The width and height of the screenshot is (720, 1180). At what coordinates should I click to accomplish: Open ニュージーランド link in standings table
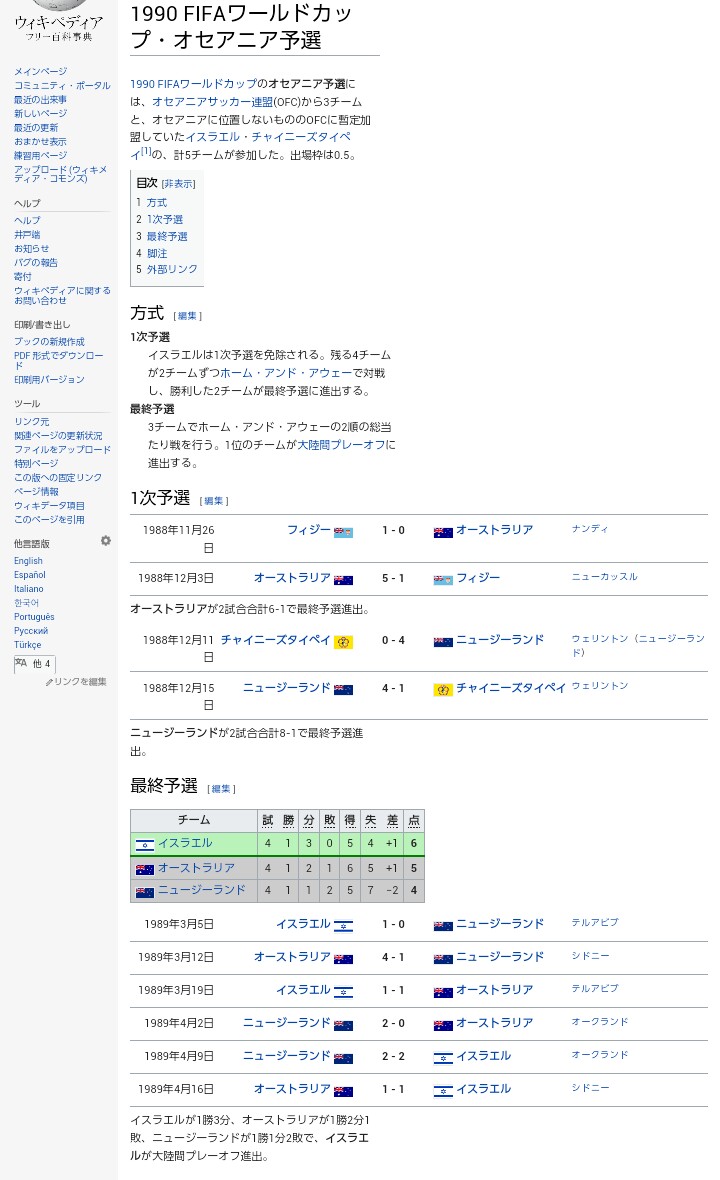point(202,890)
